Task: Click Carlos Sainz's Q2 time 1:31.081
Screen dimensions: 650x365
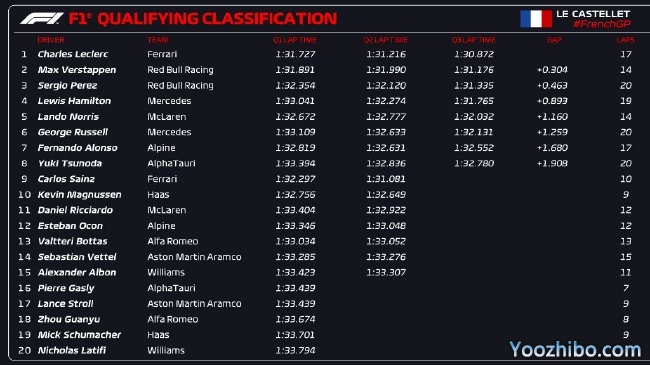Action: tap(386, 179)
